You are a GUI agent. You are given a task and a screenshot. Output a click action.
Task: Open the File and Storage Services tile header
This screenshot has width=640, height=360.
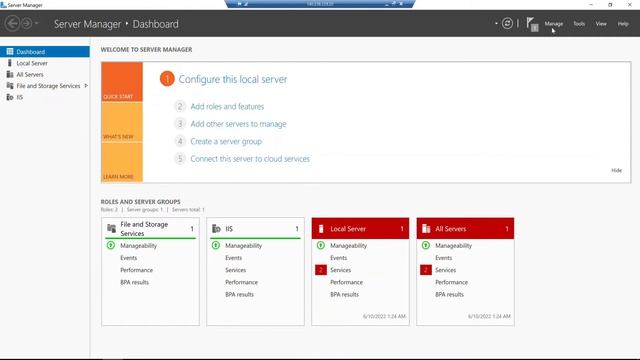150,229
